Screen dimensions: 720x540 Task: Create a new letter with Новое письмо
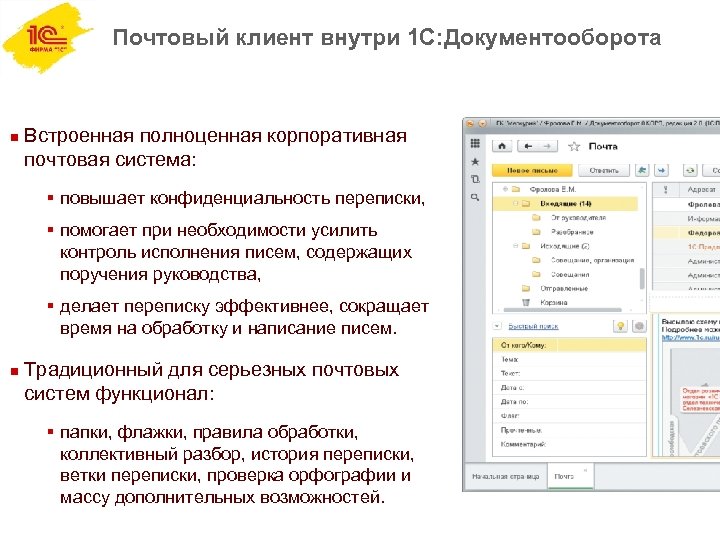(x=532, y=170)
